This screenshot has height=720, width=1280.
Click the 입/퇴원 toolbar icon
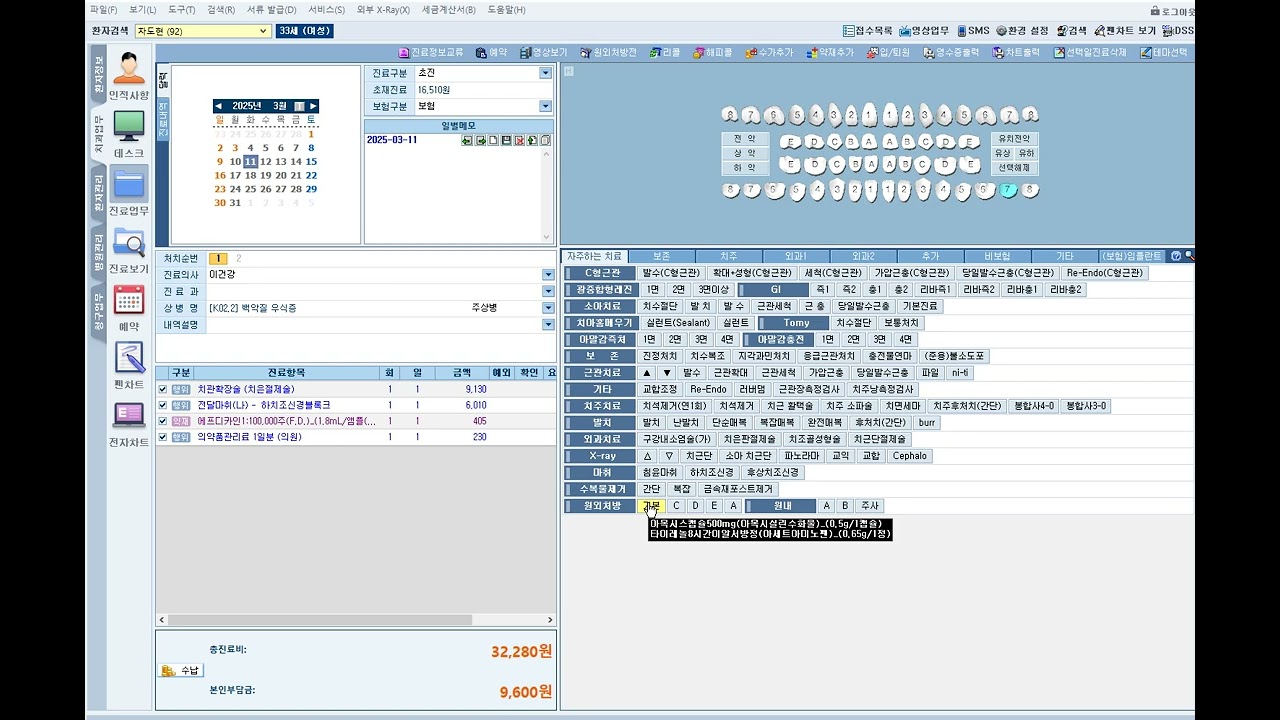point(887,52)
